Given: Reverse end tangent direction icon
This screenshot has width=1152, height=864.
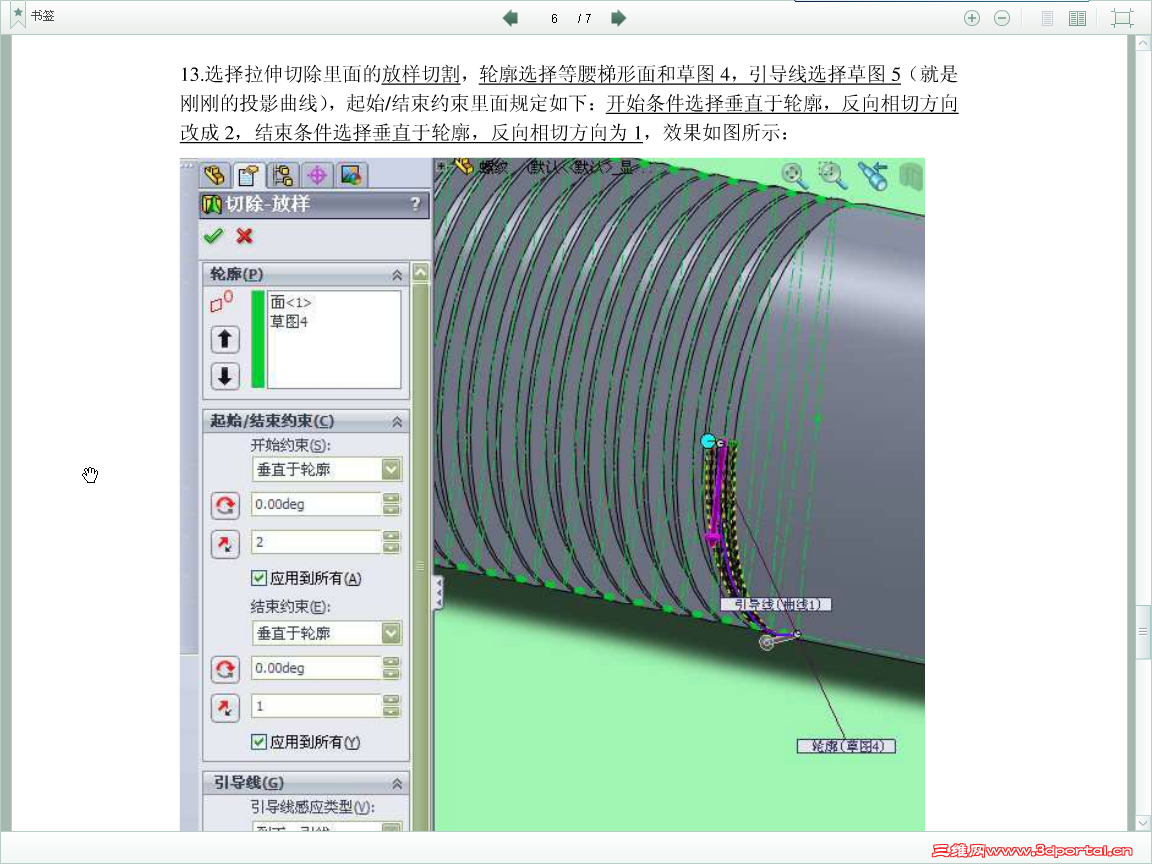Looking at the screenshot, I should 225,708.
